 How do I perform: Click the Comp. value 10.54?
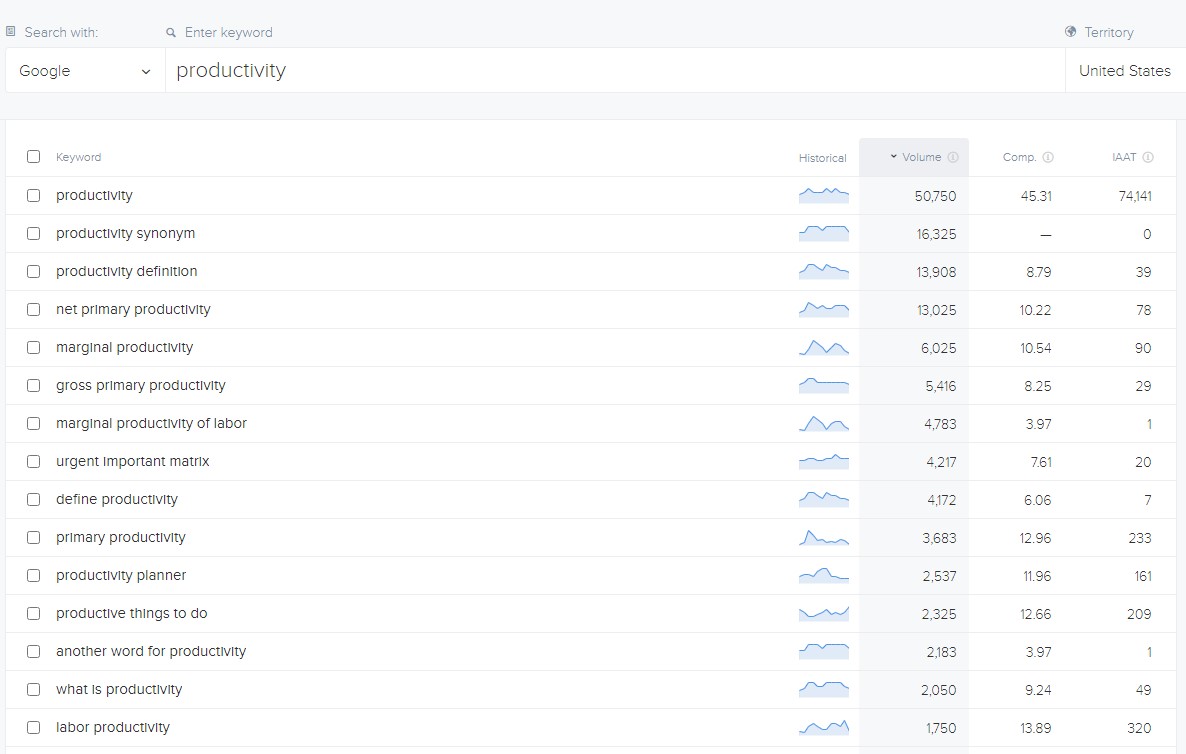pos(1035,348)
